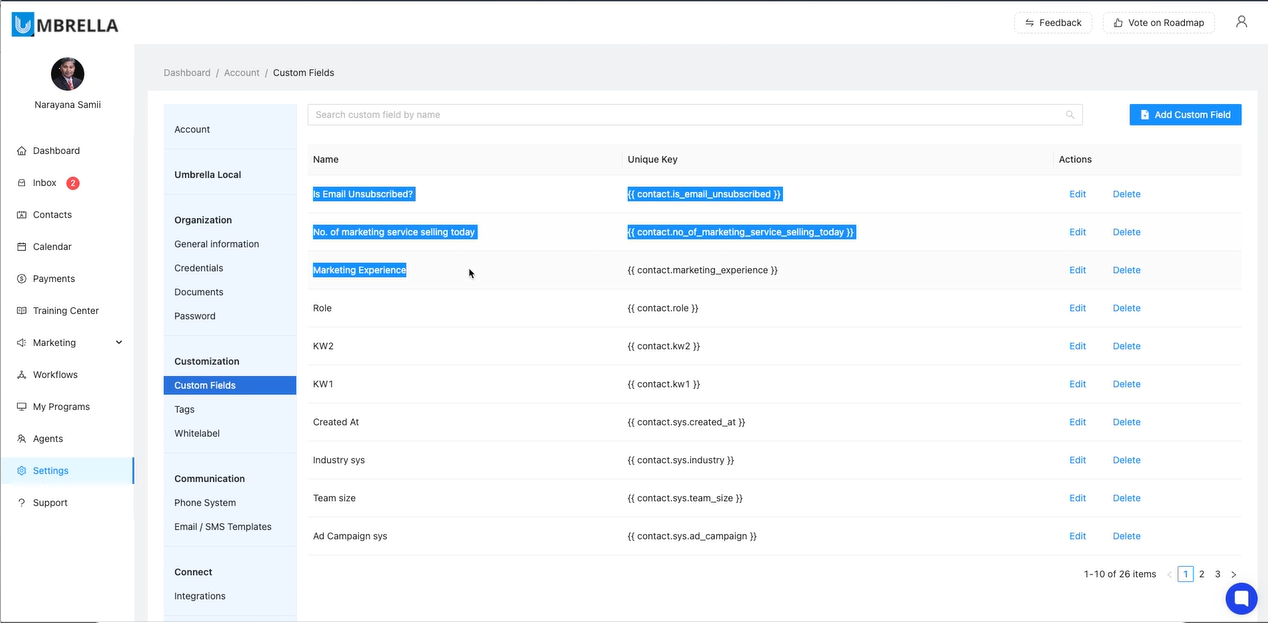Image resolution: width=1268 pixels, height=623 pixels.
Task: Open My Programs in sidebar
Action: click(x=61, y=407)
